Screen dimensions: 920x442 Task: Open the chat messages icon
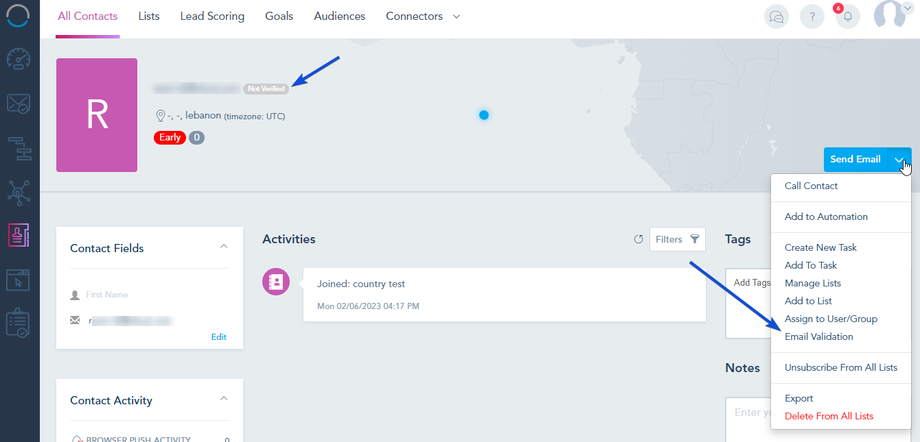(x=776, y=17)
